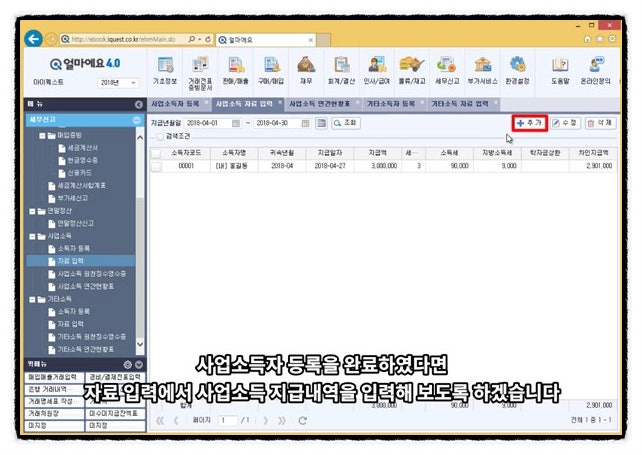The width and height of the screenshot is (642, 455).
Task: Sort by the 지급일자 column header
Action: click(330, 153)
